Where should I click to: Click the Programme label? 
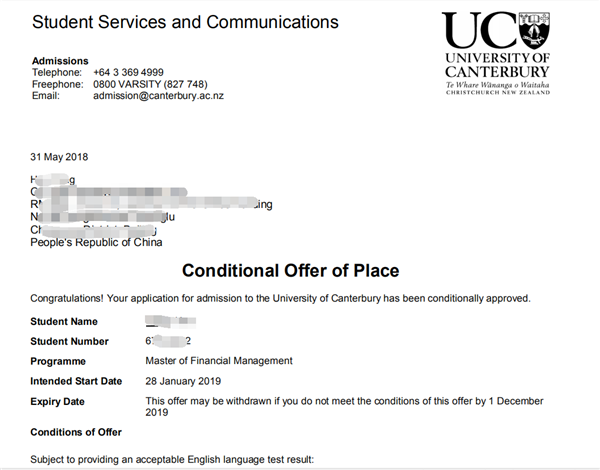[60, 361]
